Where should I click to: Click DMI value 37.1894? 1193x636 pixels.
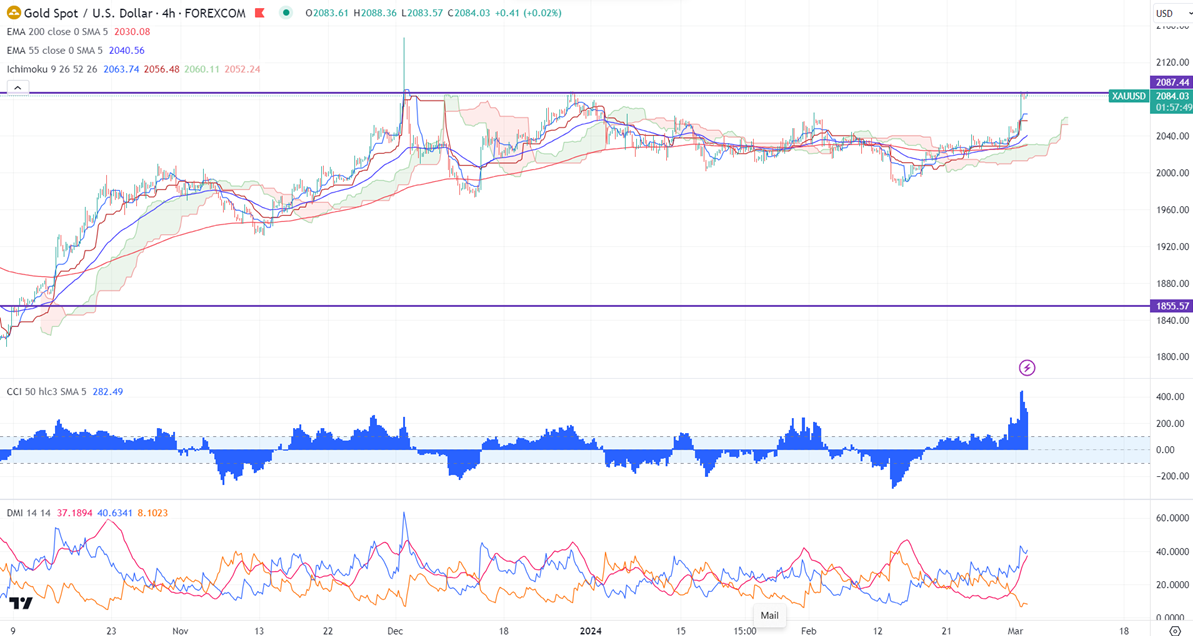coord(74,513)
